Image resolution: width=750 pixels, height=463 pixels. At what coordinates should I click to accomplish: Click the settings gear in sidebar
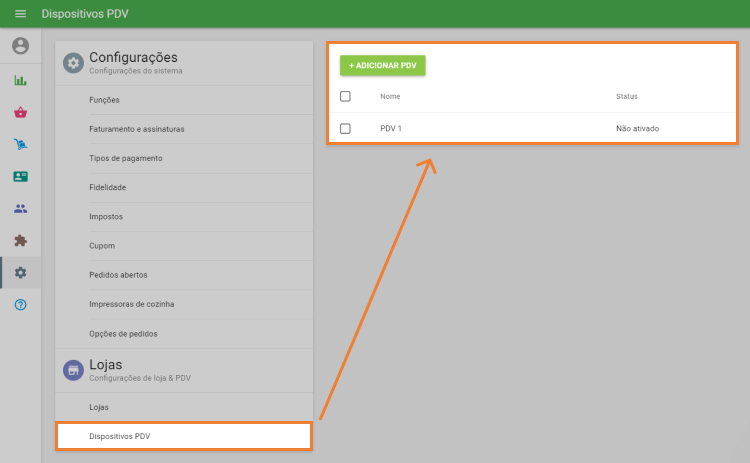[x=20, y=272]
